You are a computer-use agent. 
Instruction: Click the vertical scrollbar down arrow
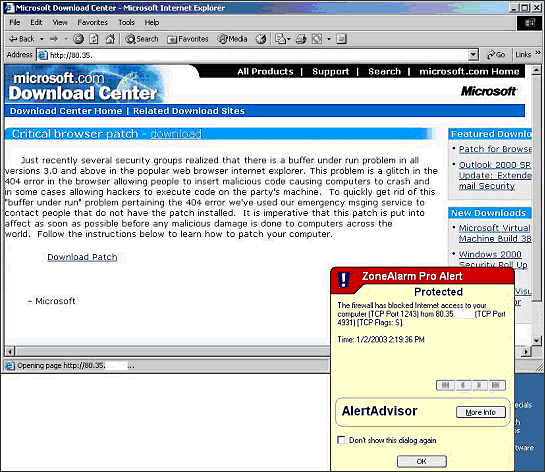(x=536, y=340)
